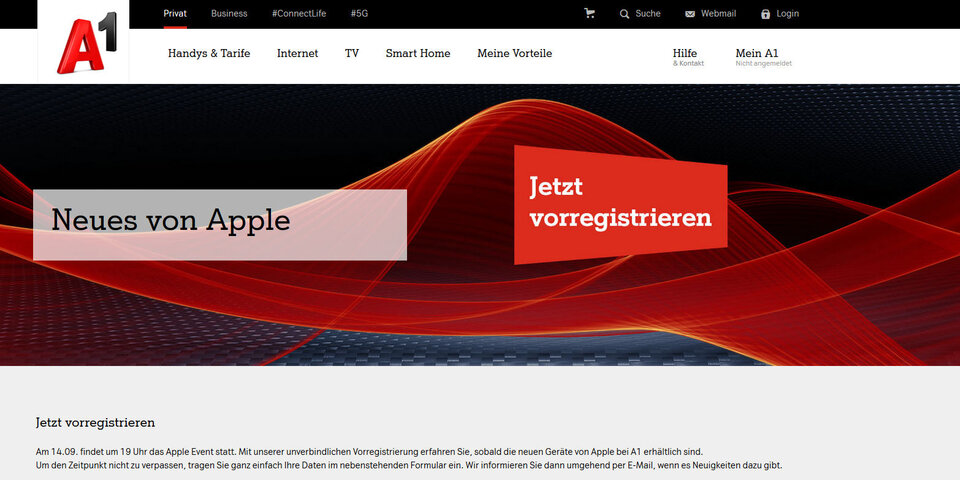Image resolution: width=960 pixels, height=480 pixels.
Task: Select the Privat tab
Action: [x=175, y=13]
